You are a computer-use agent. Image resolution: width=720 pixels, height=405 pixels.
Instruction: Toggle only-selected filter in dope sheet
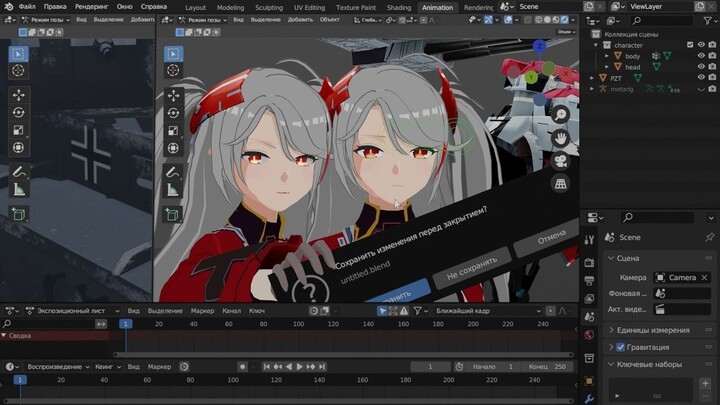click(382, 311)
